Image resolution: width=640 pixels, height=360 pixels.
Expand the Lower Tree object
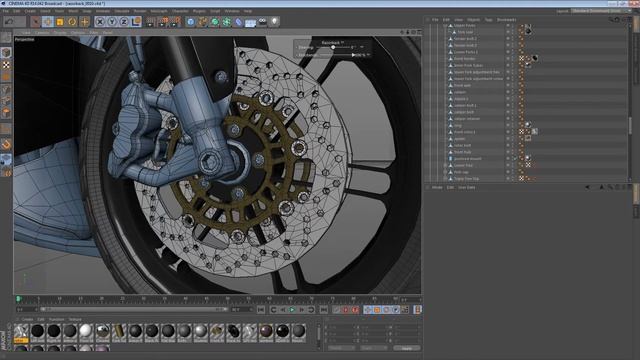pyautogui.click(x=445, y=165)
